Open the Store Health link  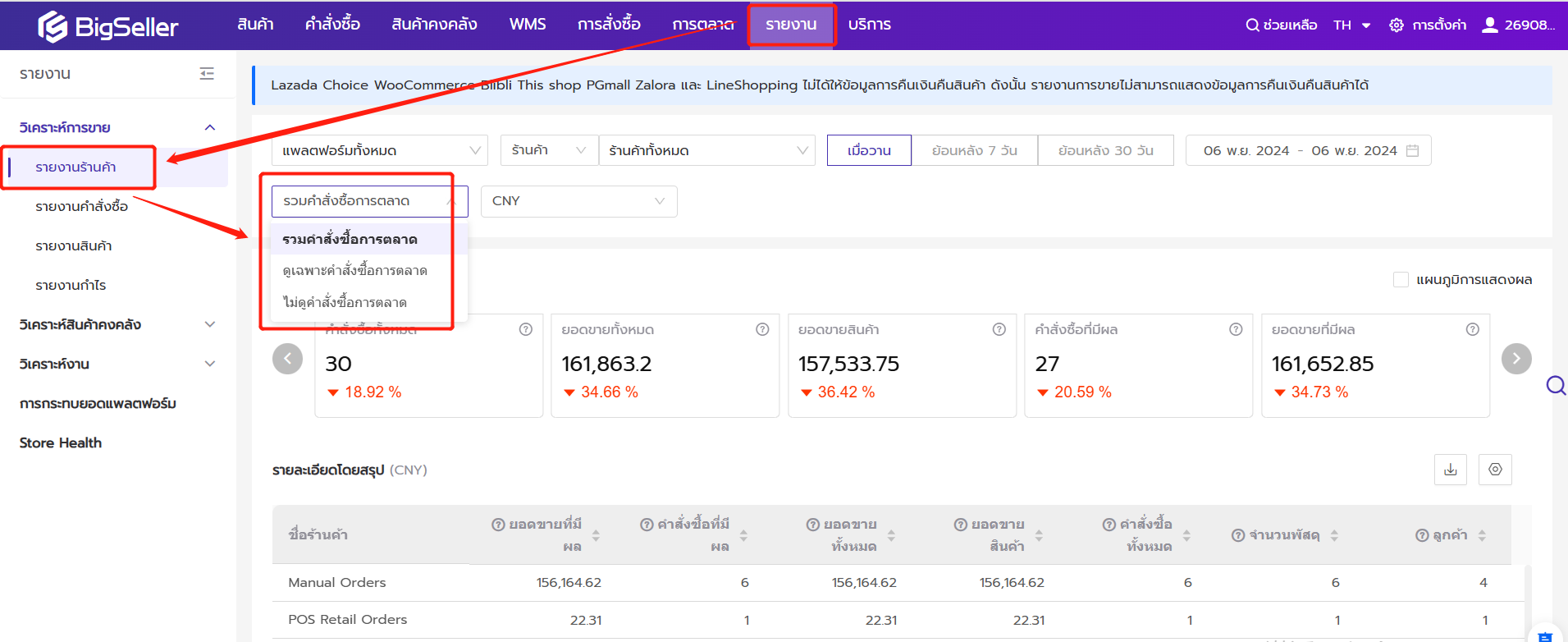61,443
